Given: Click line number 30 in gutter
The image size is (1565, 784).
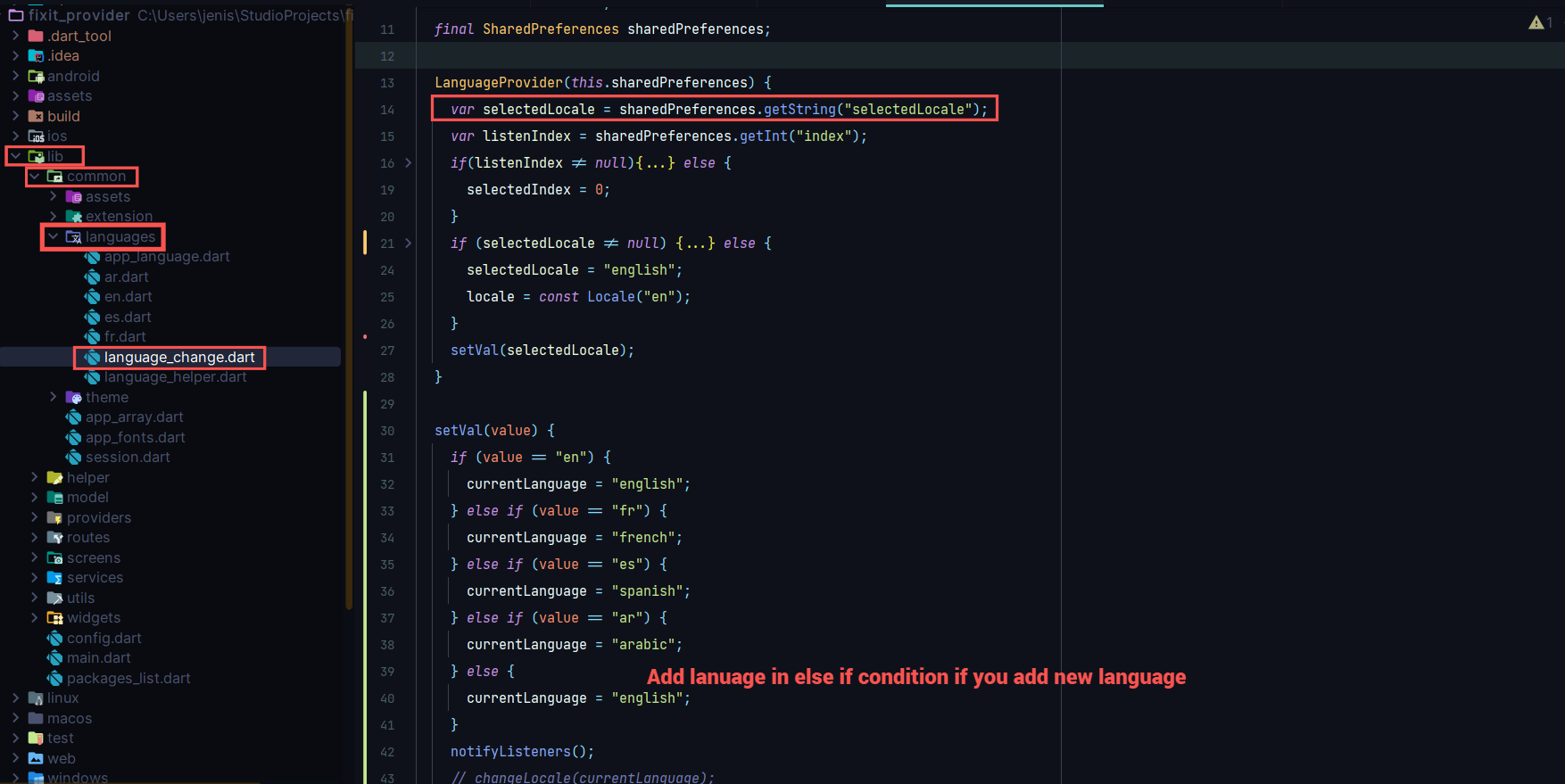Looking at the screenshot, I should (x=387, y=431).
